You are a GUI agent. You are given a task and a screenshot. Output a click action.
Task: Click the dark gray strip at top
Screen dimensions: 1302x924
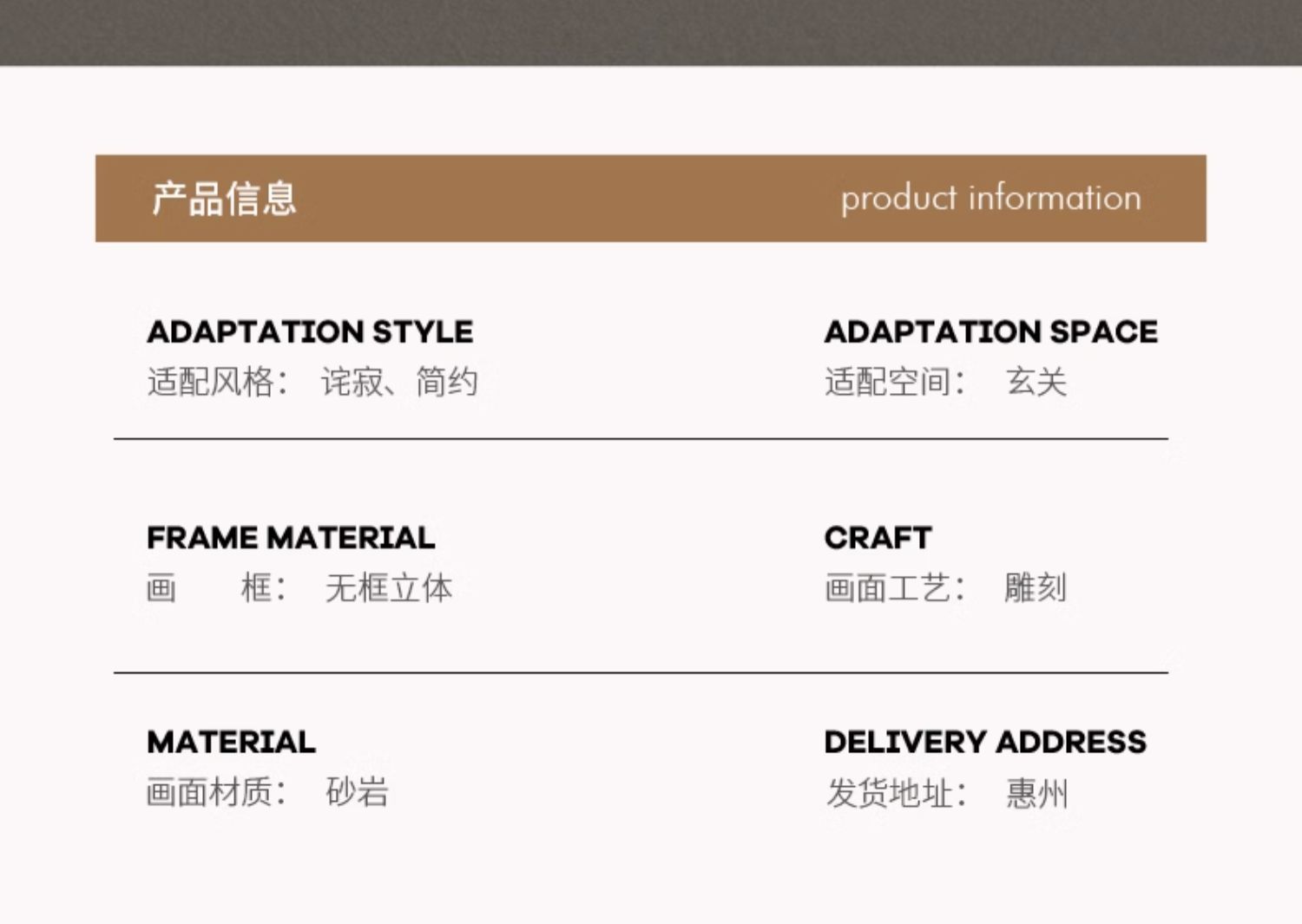[x=651, y=31]
